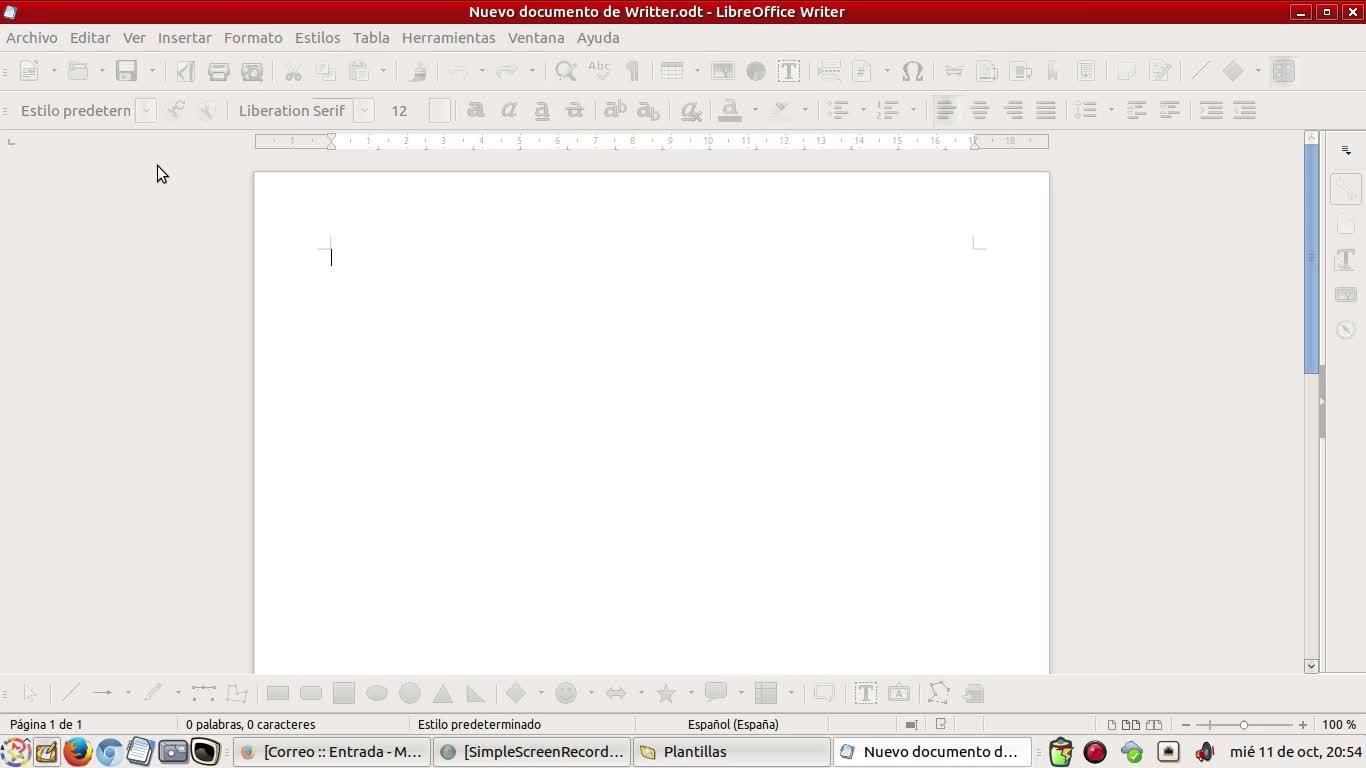Click the vertical scrollbar thumb
This screenshot has width=1366, height=768.
[1312, 260]
